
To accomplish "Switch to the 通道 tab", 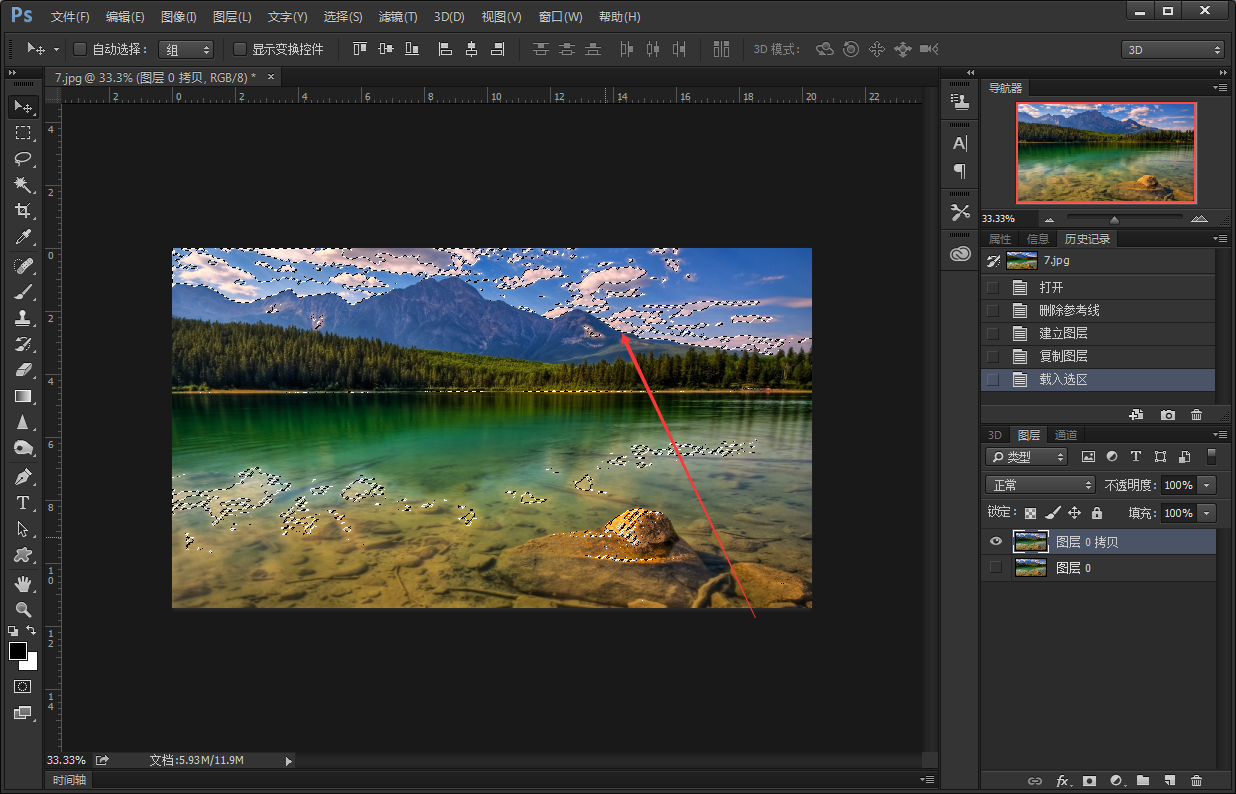I will pyautogui.click(x=1066, y=435).
